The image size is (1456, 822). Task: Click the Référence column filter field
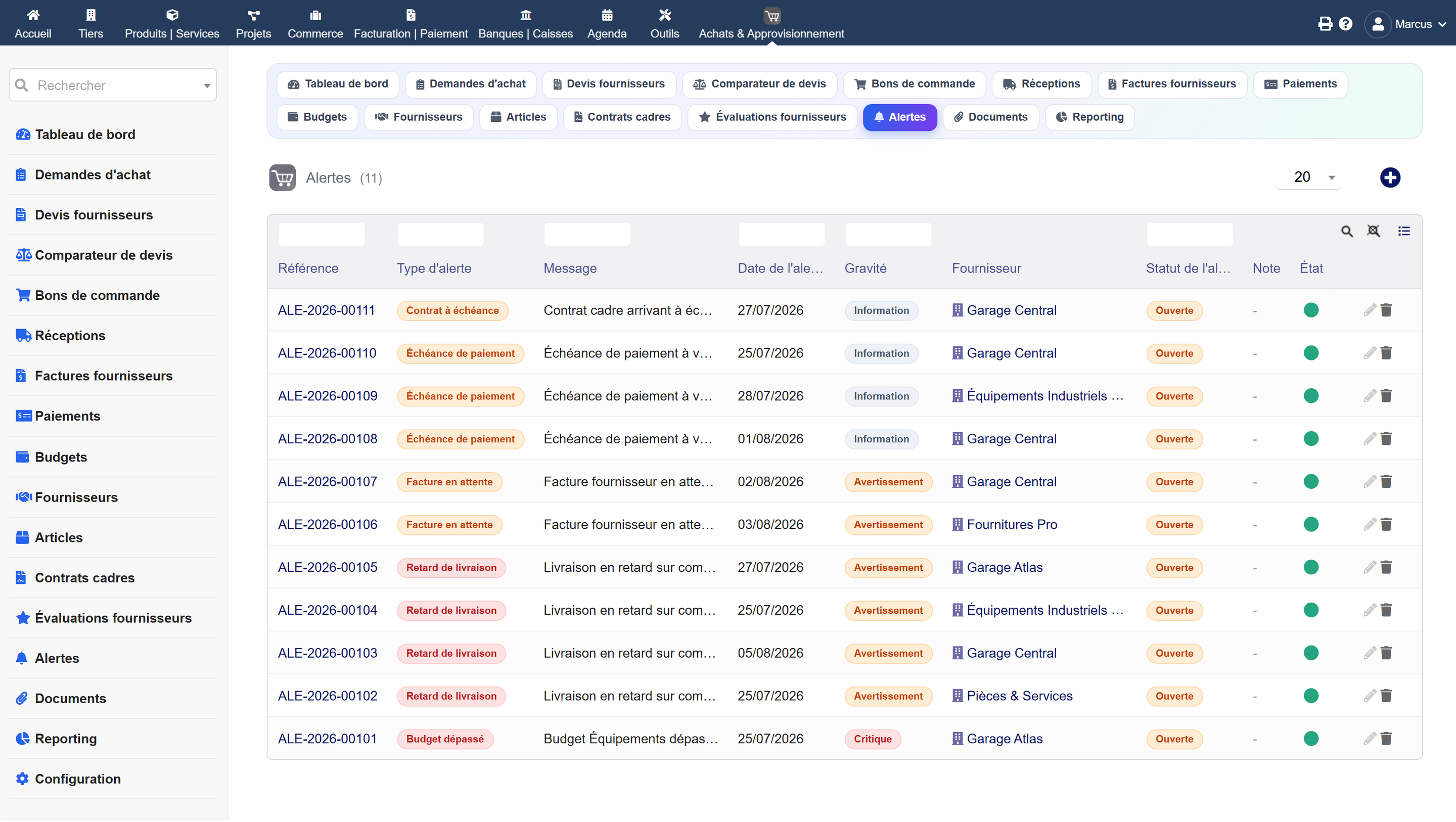pos(322,234)
